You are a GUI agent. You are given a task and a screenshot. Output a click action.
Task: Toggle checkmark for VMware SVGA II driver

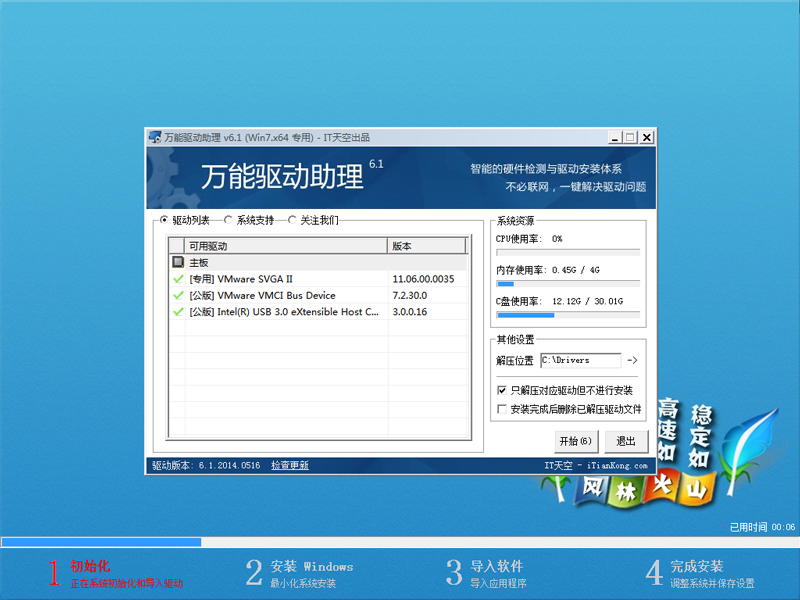point(178,279)
